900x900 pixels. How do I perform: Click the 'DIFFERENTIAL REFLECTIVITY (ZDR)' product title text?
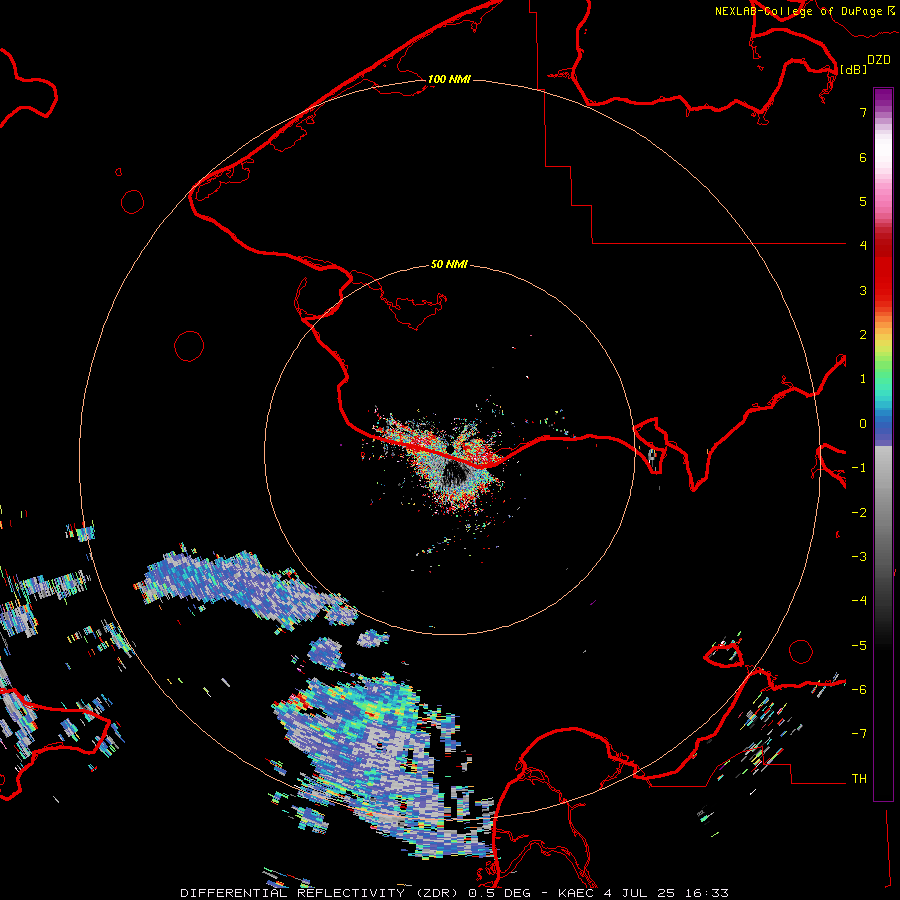click(x=320, y=893)
